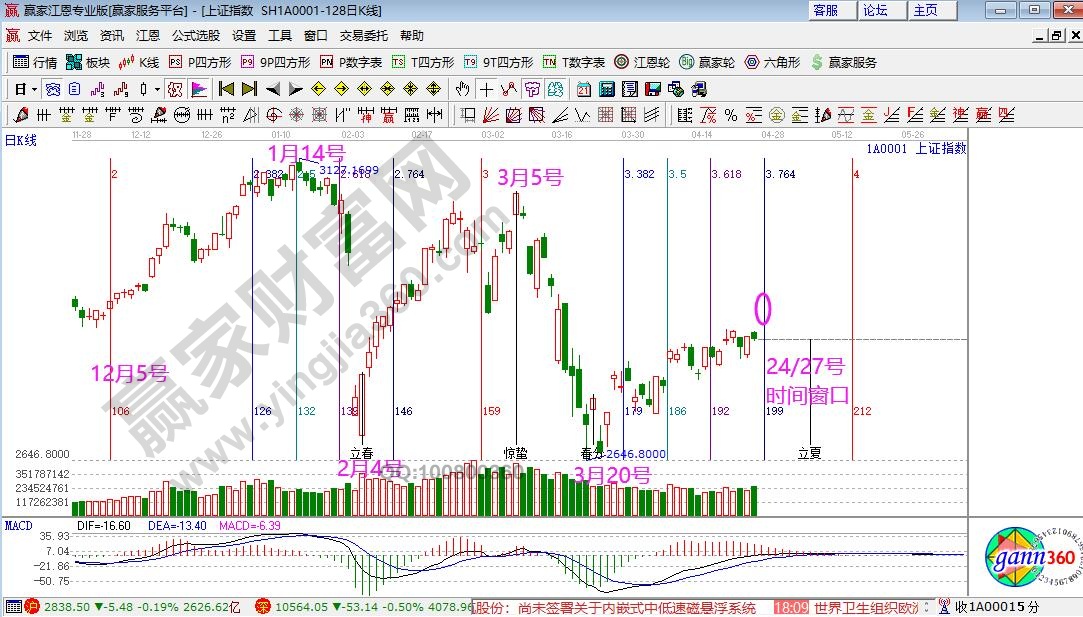Open the 9P四方形 tool
The image size is (1083, 617).
(x=276, y=62)
